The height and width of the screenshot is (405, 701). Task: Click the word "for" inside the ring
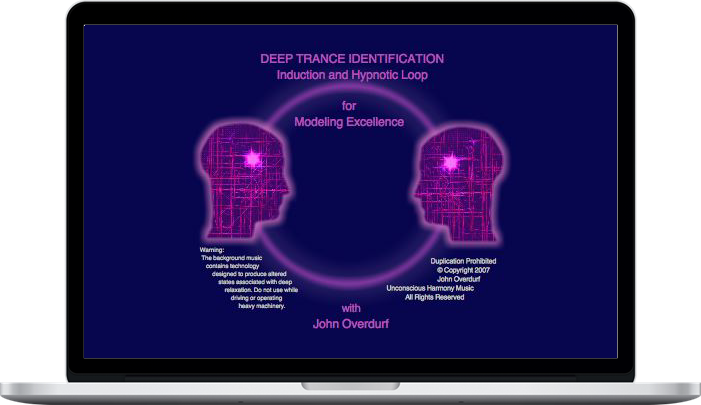(x=349, y=104)
